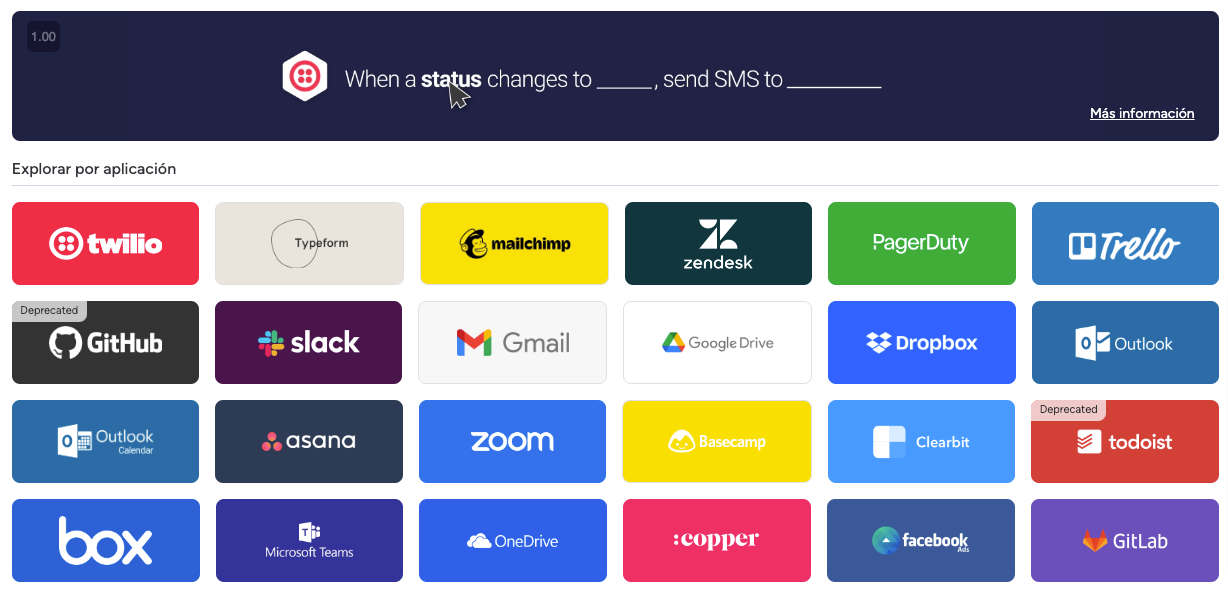This screenshot has width=1228, height=589.
Task: Choose the Mailchimp integration tile
Action: tap(514, 243)
